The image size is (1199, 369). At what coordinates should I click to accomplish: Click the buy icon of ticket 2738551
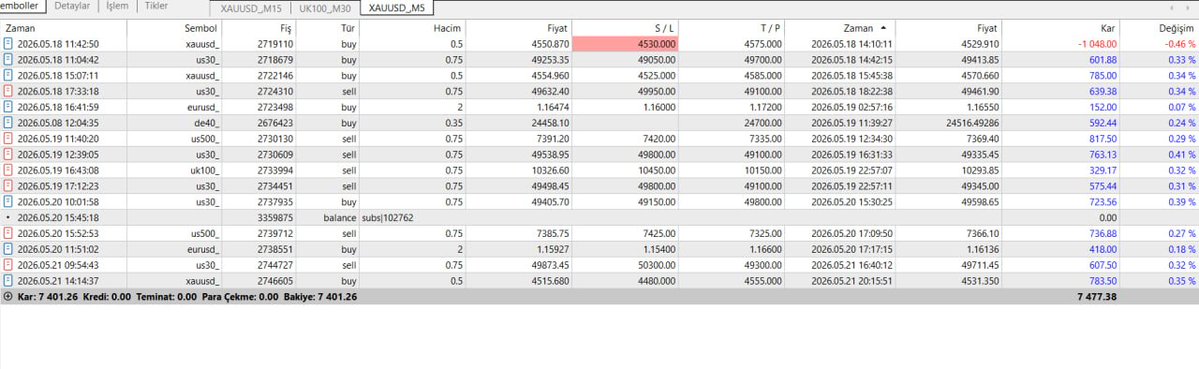coord(8,248)
